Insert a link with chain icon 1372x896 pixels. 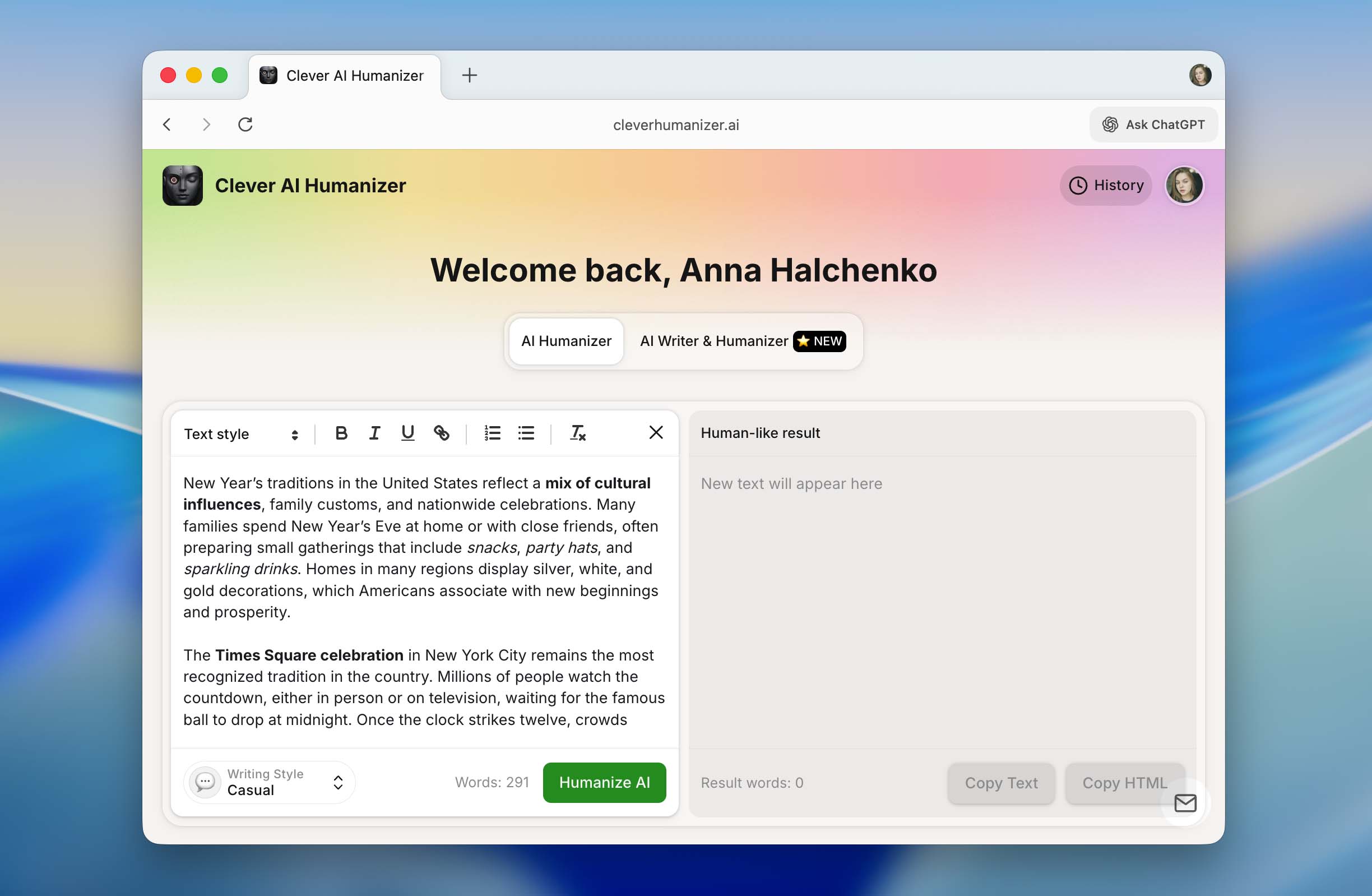[x=442, y=433]
